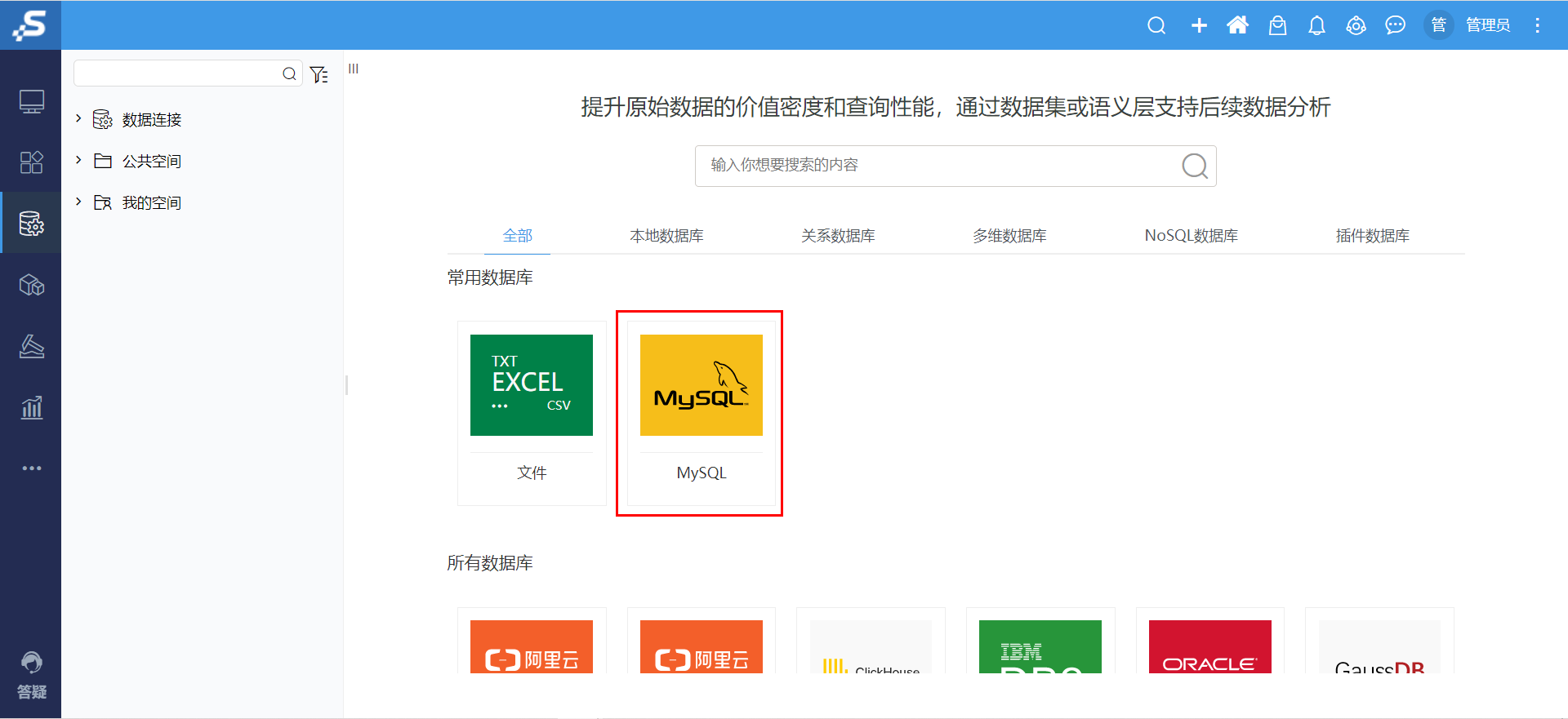This screenshot has height=719, width=1568.
Task: Select 数据连接 in the tree
Action: point(152,120)
